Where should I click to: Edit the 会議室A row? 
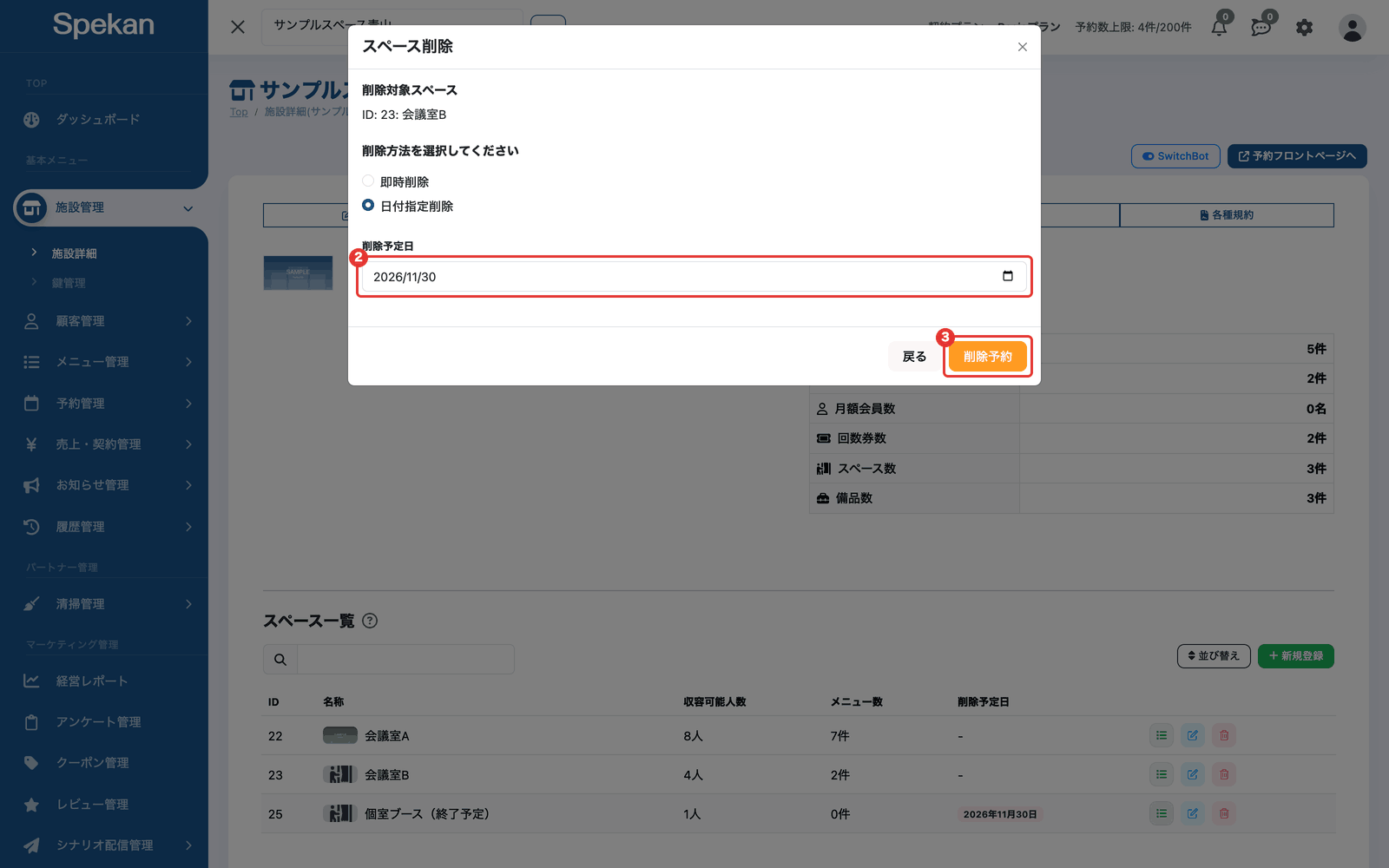pos(1193,736)
